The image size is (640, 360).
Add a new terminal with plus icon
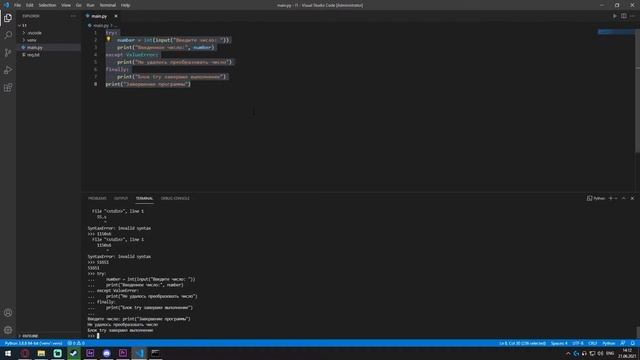(611, 198)
